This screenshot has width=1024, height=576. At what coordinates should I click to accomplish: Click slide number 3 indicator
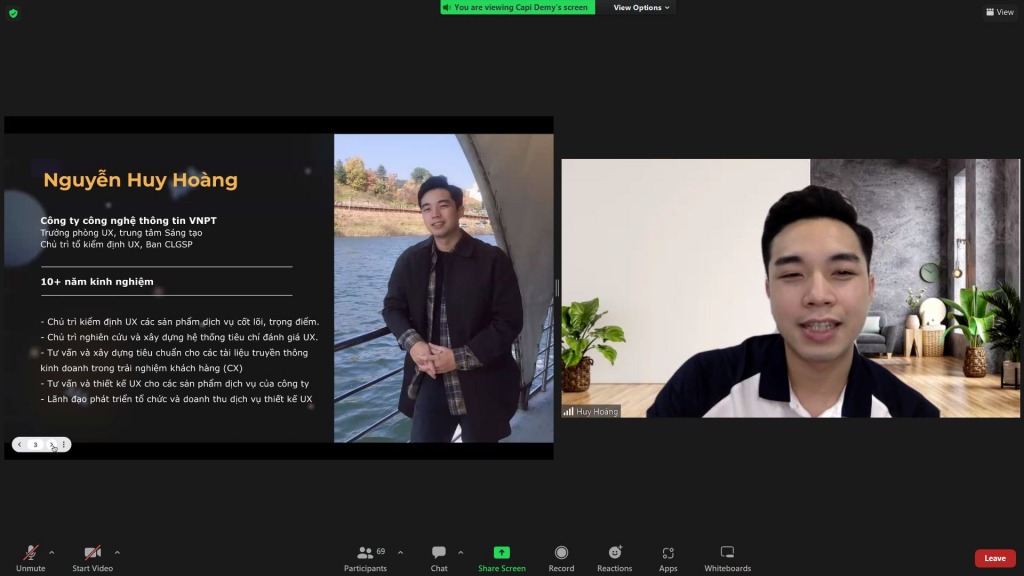35,445
